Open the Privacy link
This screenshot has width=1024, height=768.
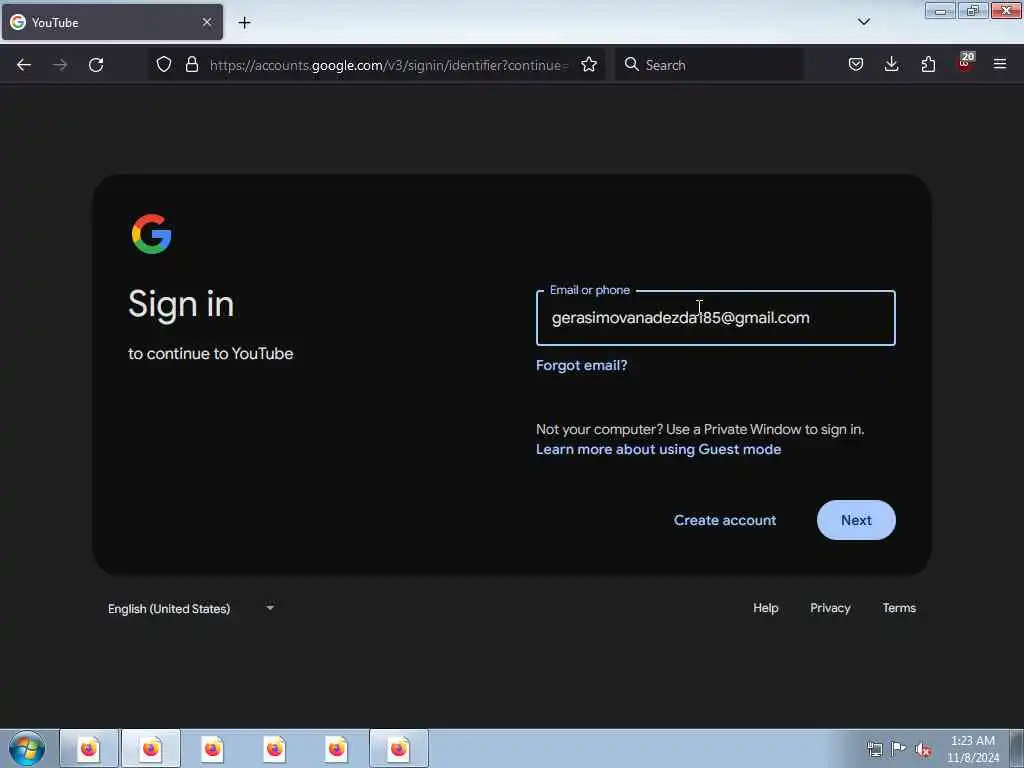coord(830,608)
